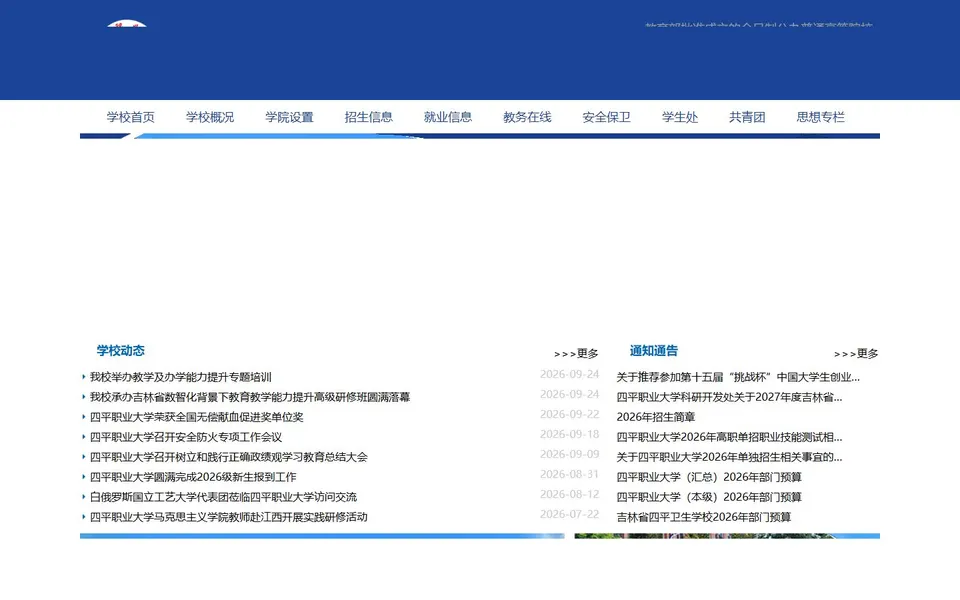Open notice 四平职业大学2026年高职单招职业技能测试
This screenshot has width=960, height=600.
pyautogui.click(x=729, y=437)
